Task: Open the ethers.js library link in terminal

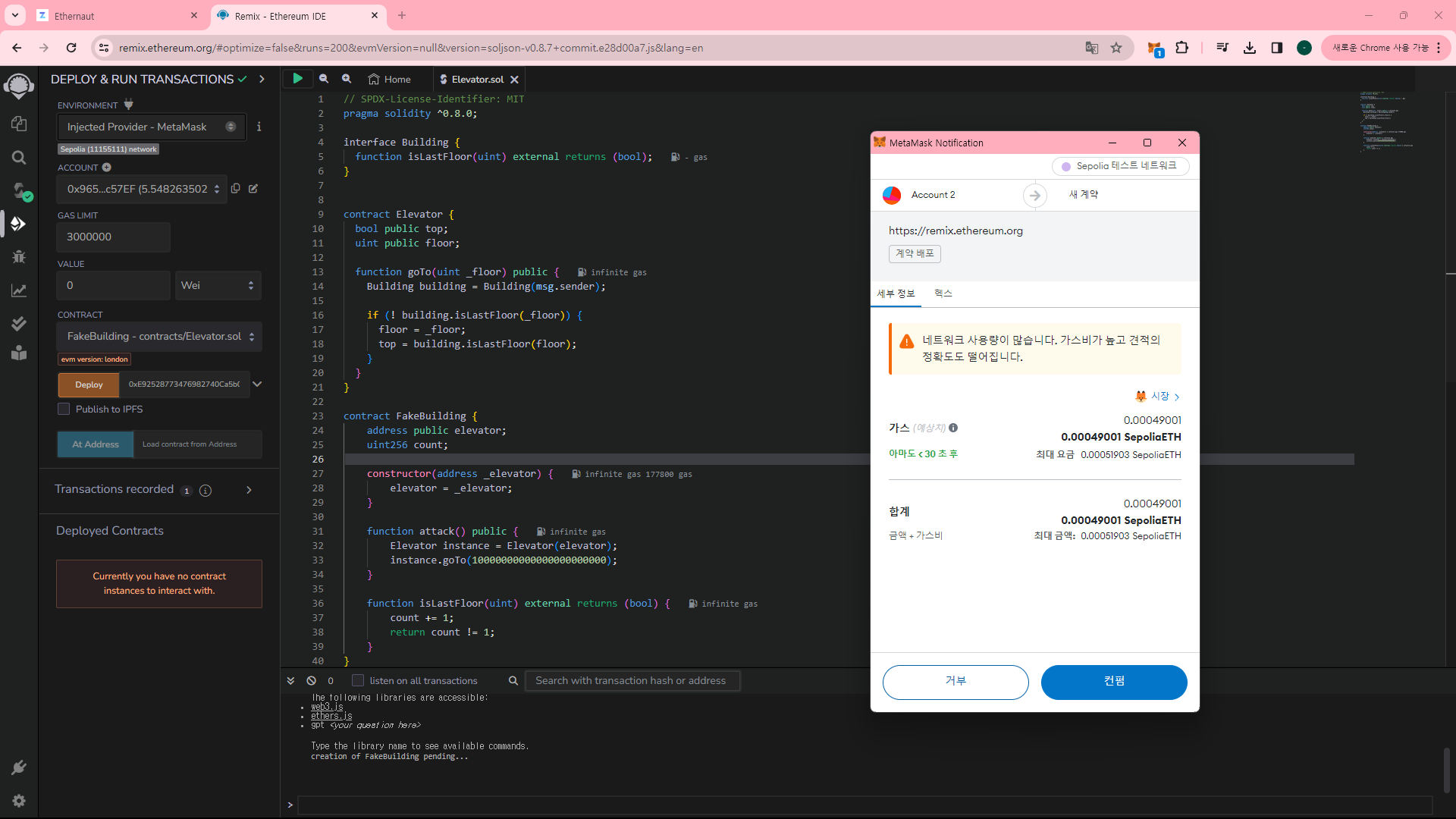Action: (331, 716)
